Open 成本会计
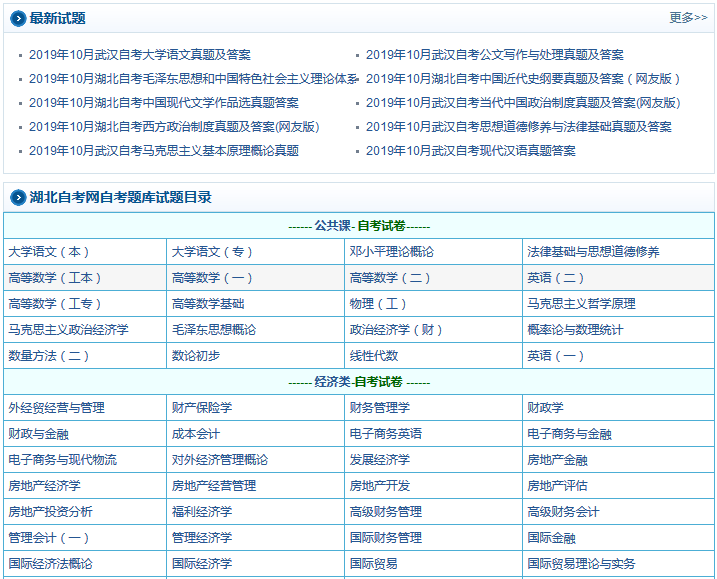 tap(196, 434)
